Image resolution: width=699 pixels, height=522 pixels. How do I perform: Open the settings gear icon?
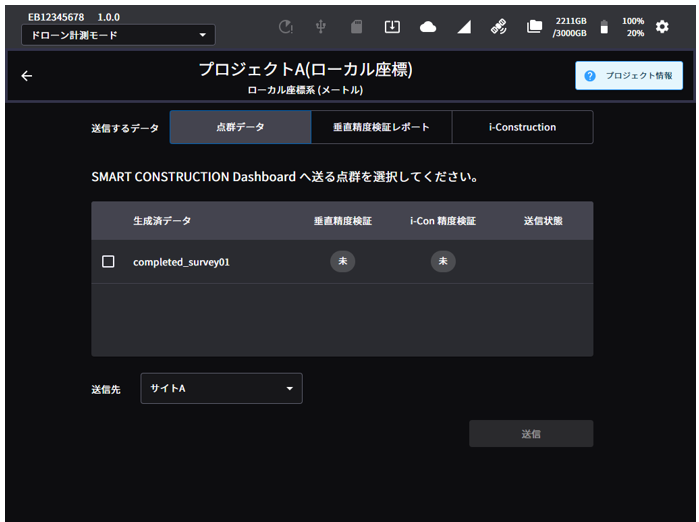click(662, 27)
